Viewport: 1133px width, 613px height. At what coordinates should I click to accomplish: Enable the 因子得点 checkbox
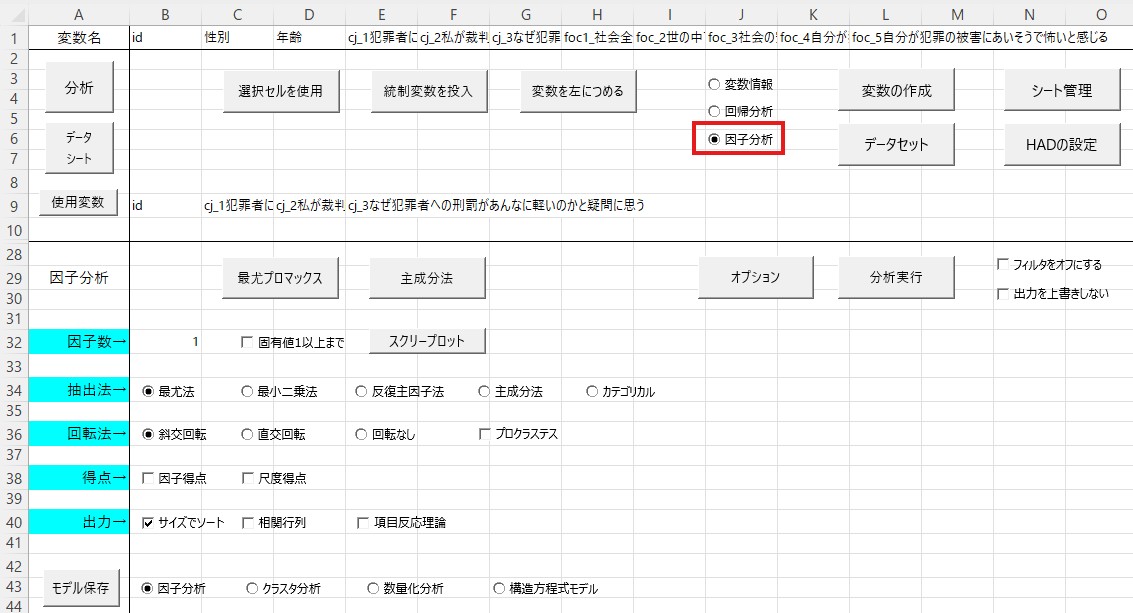point(149,479)
